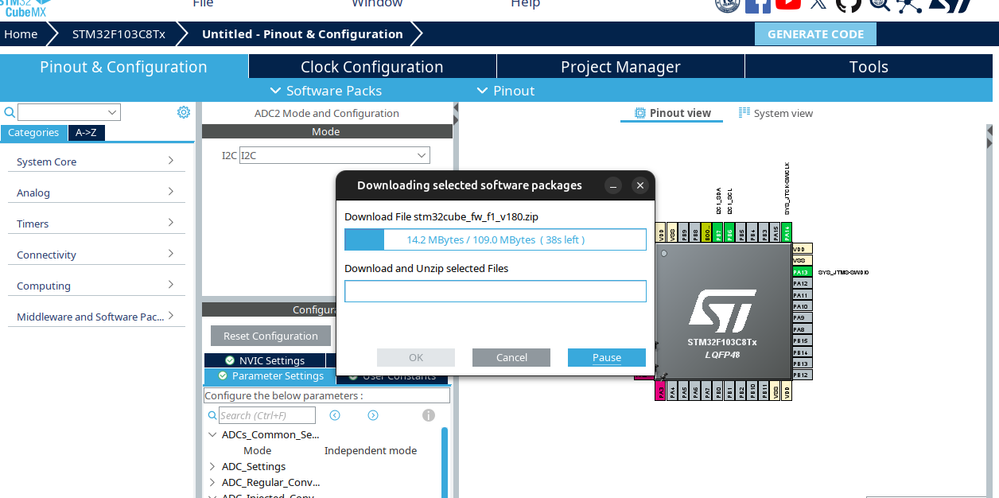This screenshot has height=498, width=999.
Task: Click the info icon above parameter list
Action: (x=428, y=415)
